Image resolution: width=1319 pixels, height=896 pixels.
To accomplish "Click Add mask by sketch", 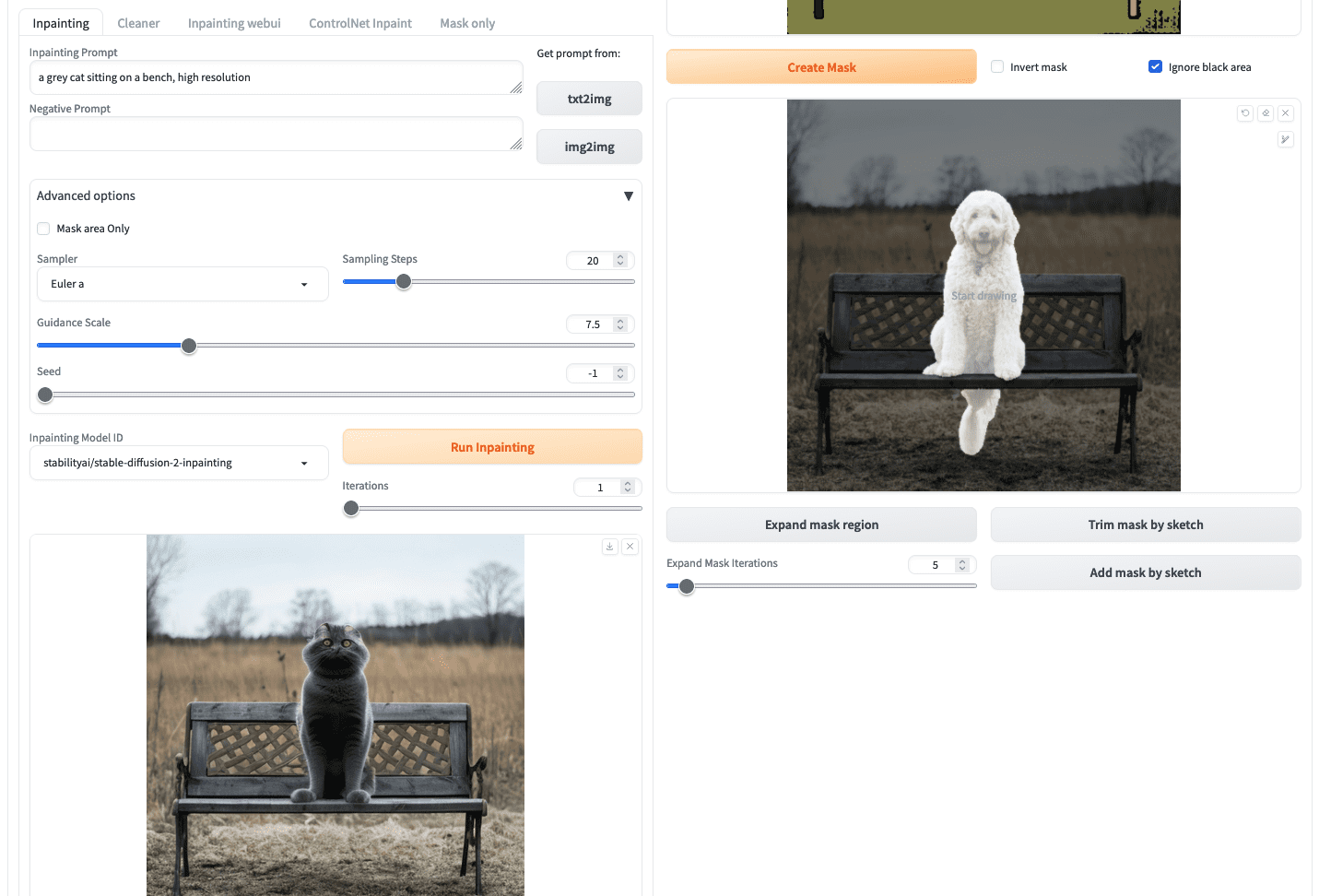I will coord(1146,572).
